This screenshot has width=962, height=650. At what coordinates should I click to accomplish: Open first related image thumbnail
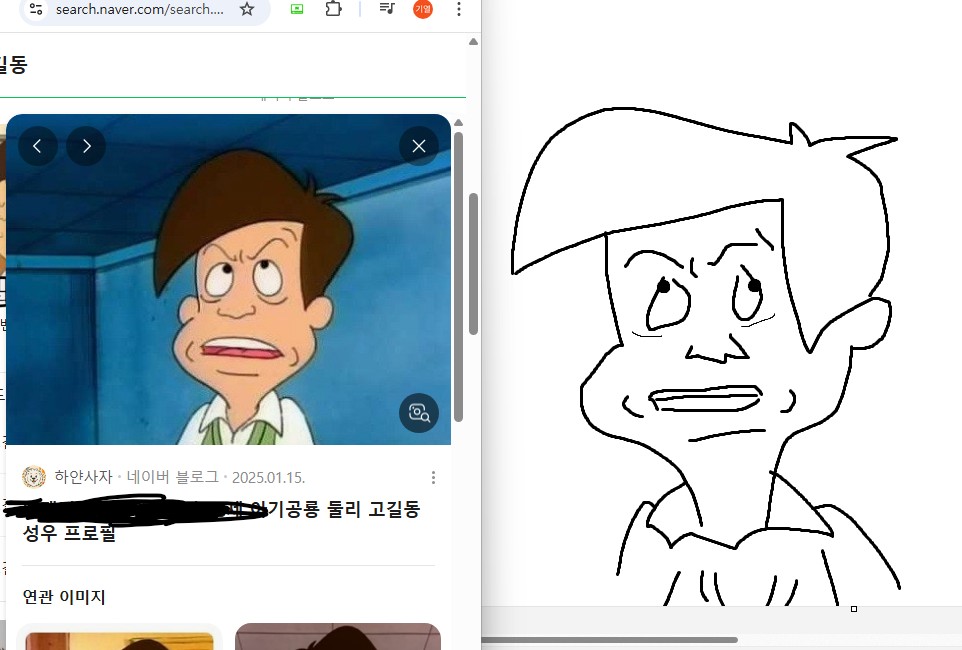tap(119, 636)
